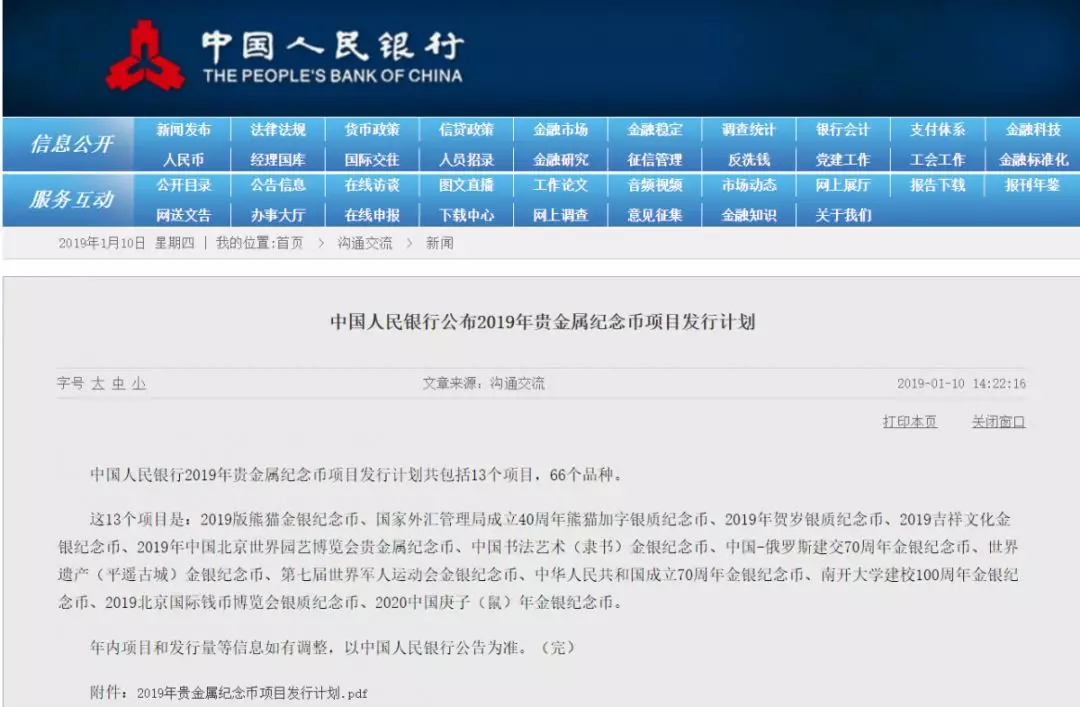Open 公开目录 under 服务互动
This screenshot has width=1080, height=707.
(183, 185)
